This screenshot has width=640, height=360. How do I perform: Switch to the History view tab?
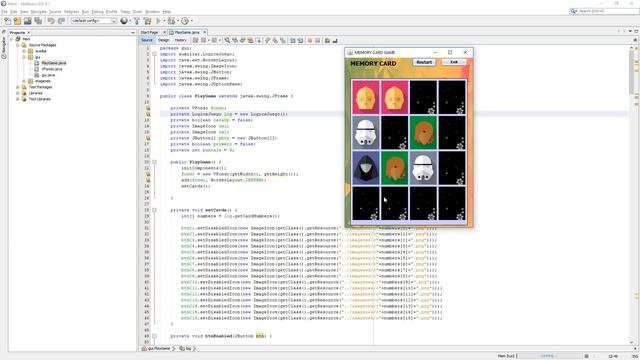point(180,40)
